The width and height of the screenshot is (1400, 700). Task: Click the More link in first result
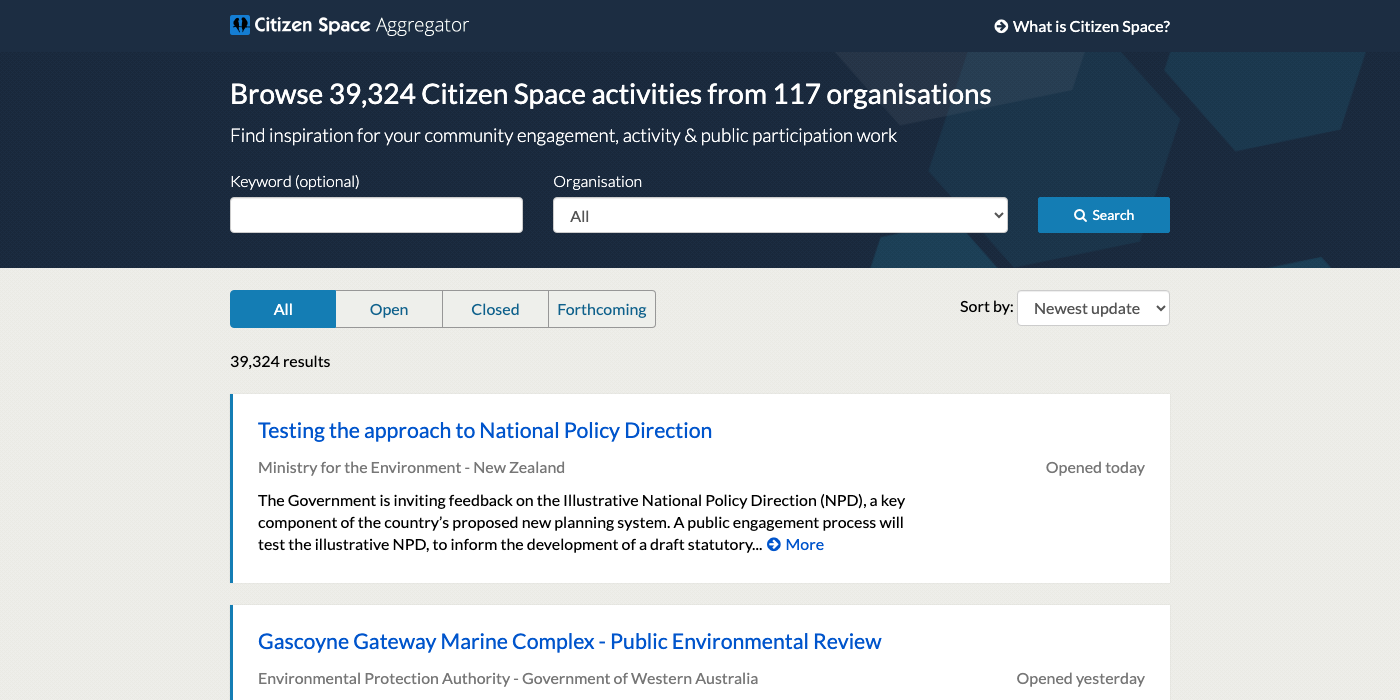tap(796, 545)
